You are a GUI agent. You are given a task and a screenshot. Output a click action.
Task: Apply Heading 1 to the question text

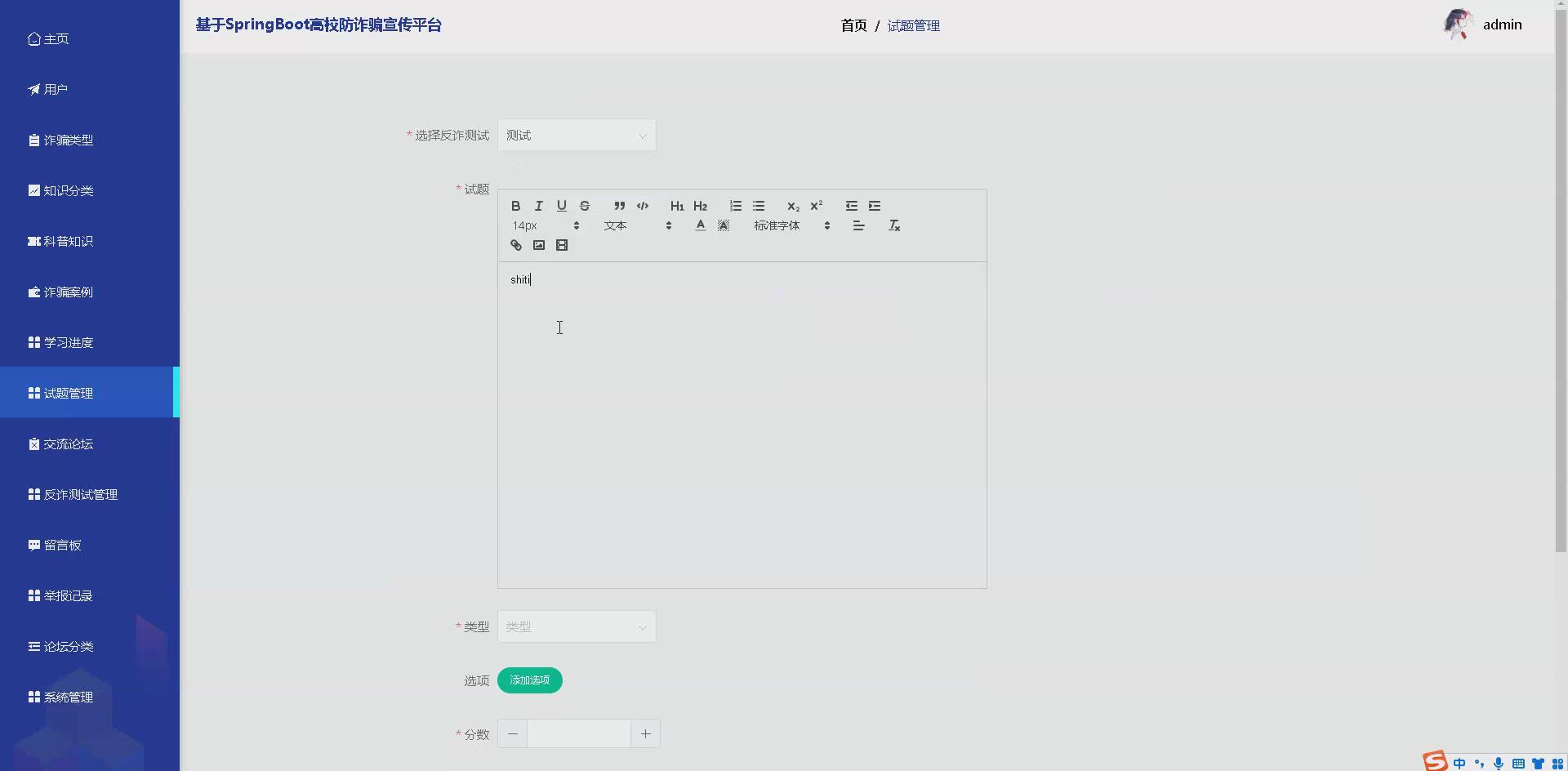[x=675, y=206]
